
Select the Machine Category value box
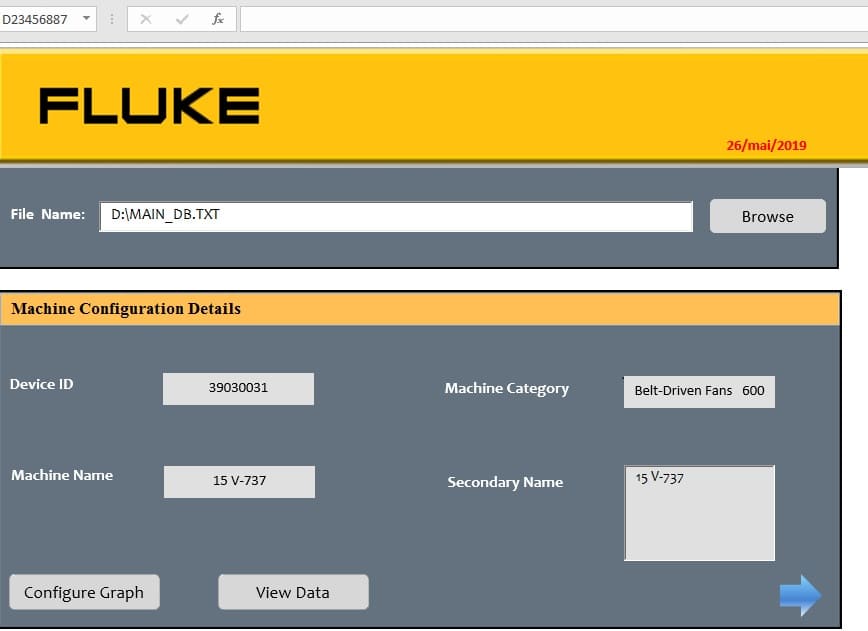698,391
